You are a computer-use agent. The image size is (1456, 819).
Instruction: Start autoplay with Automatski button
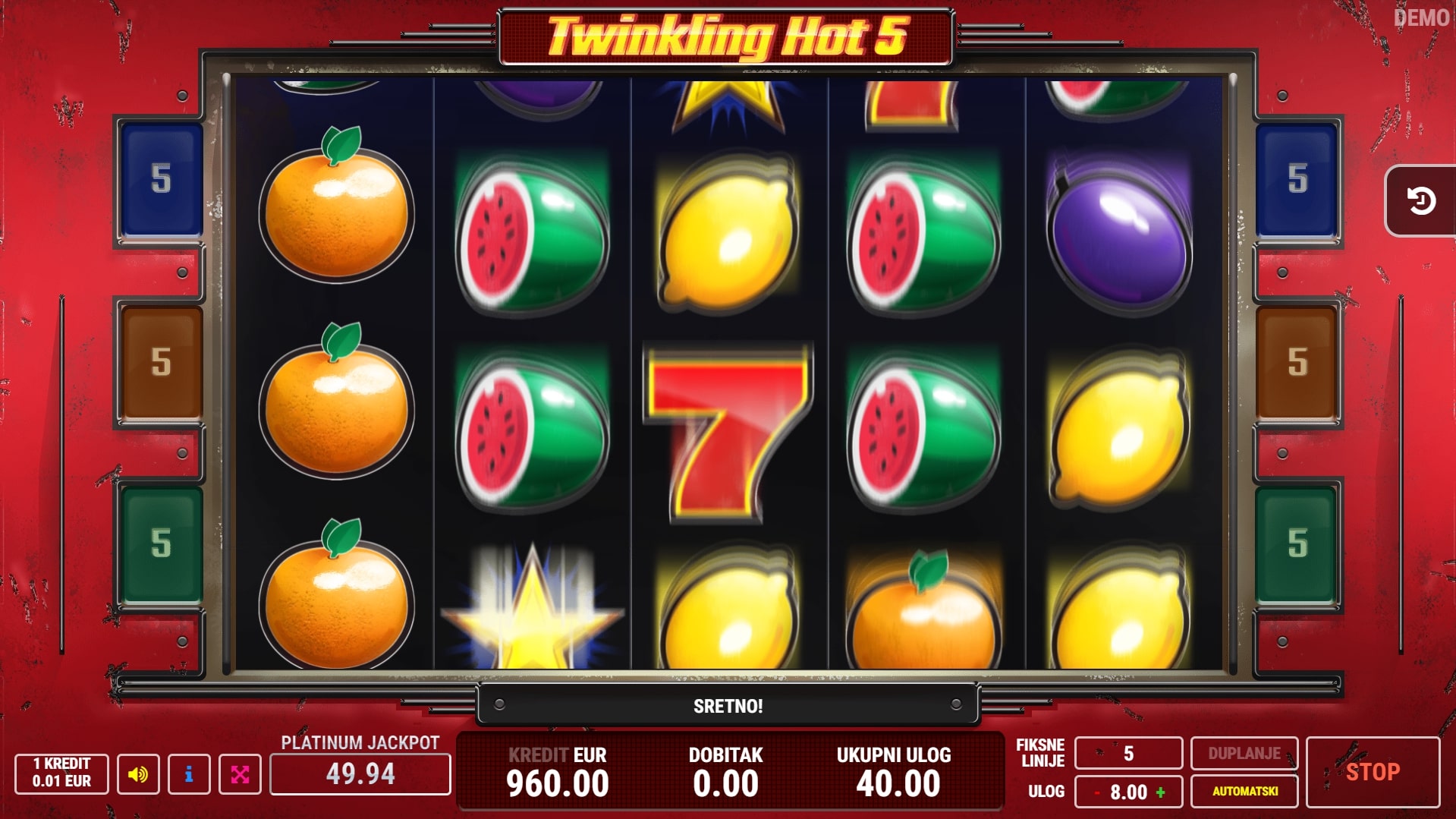[1244, 791]
